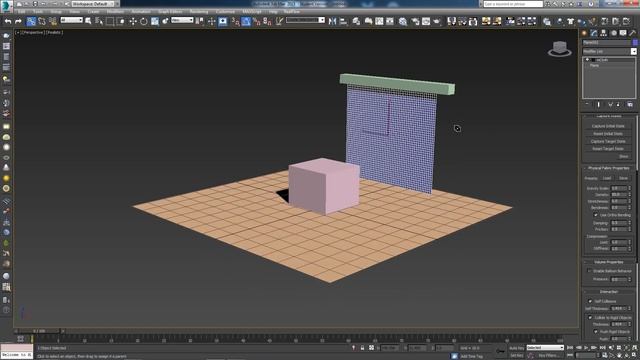Toggle the Angle Snap button
The width and height of the screenshot is (640, 360).
(246, 21)
